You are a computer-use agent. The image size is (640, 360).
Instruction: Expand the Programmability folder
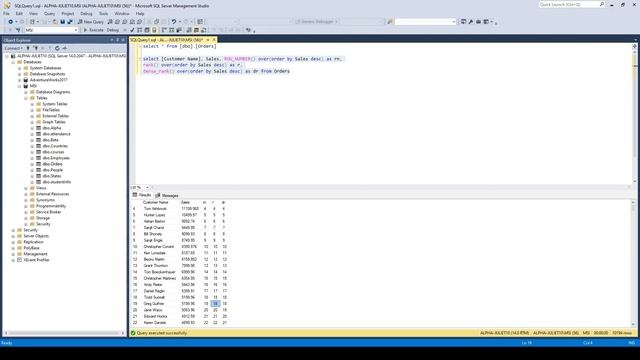(x=26, y=206)
